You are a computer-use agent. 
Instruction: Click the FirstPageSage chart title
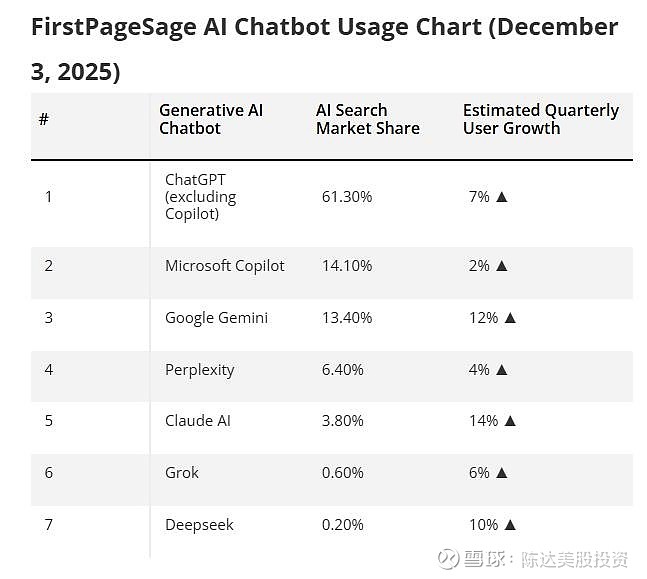(324, 49)
